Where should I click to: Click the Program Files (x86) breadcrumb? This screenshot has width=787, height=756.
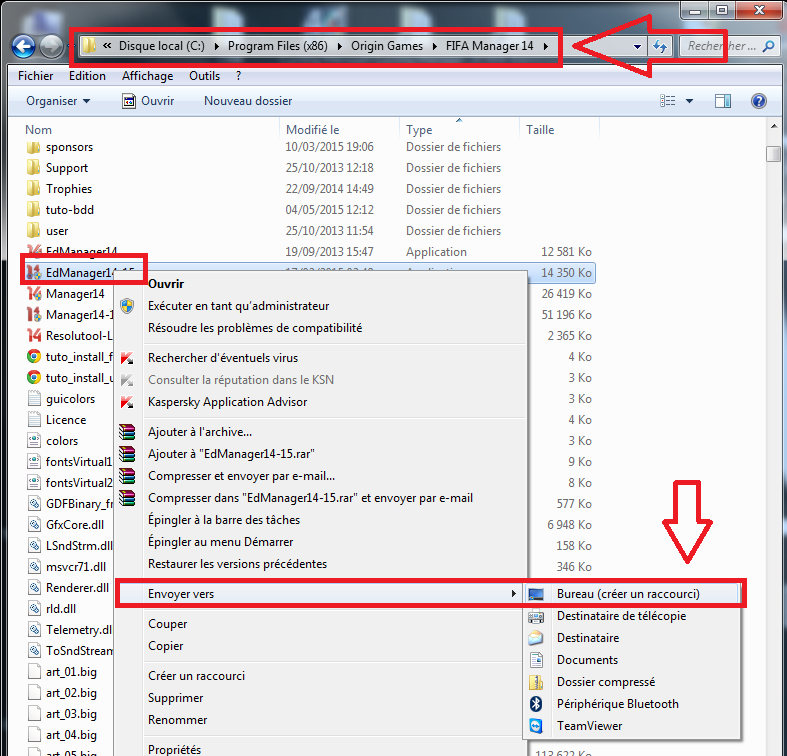point(278,46)
